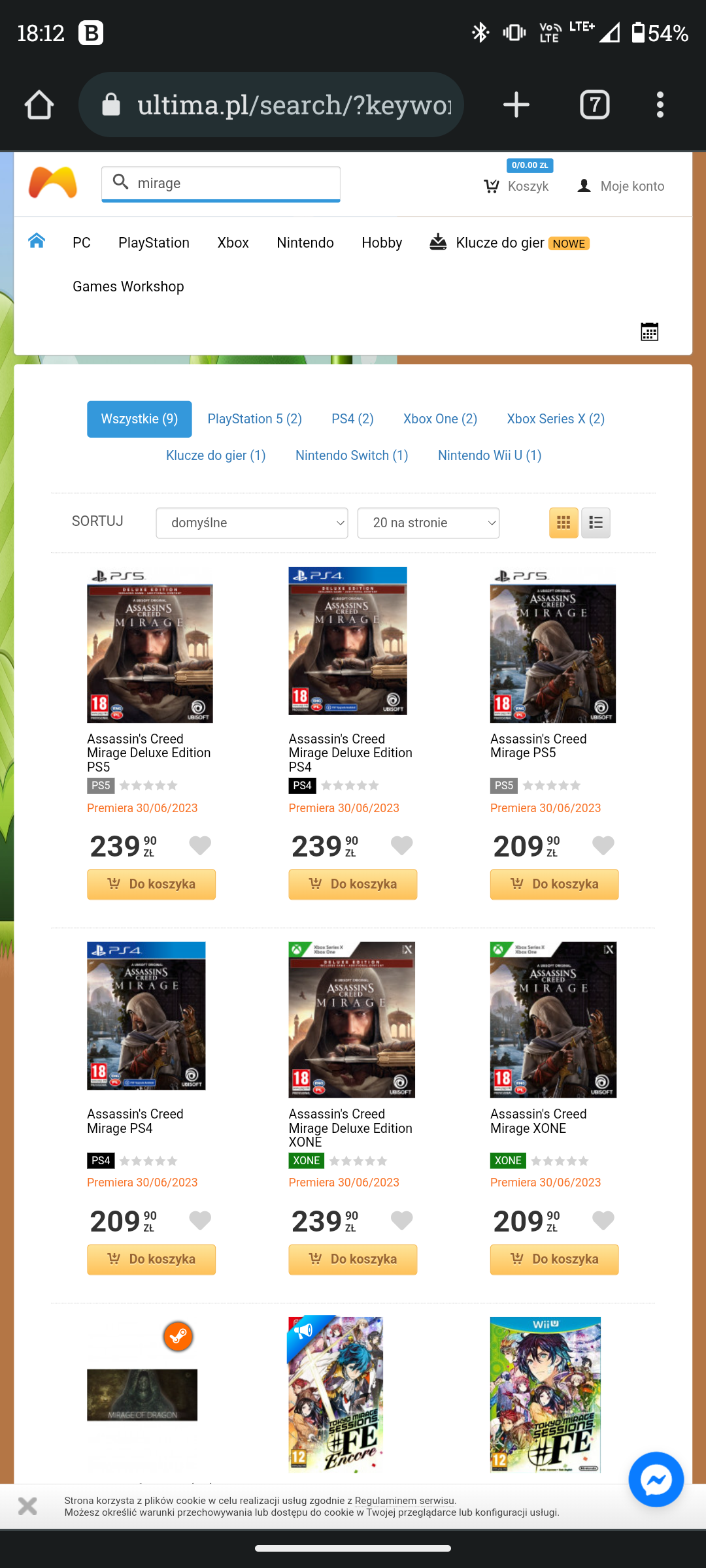706x1568 pixels.
Task: Dismiss the cookie notice with the X
Action: point(27,1506)
